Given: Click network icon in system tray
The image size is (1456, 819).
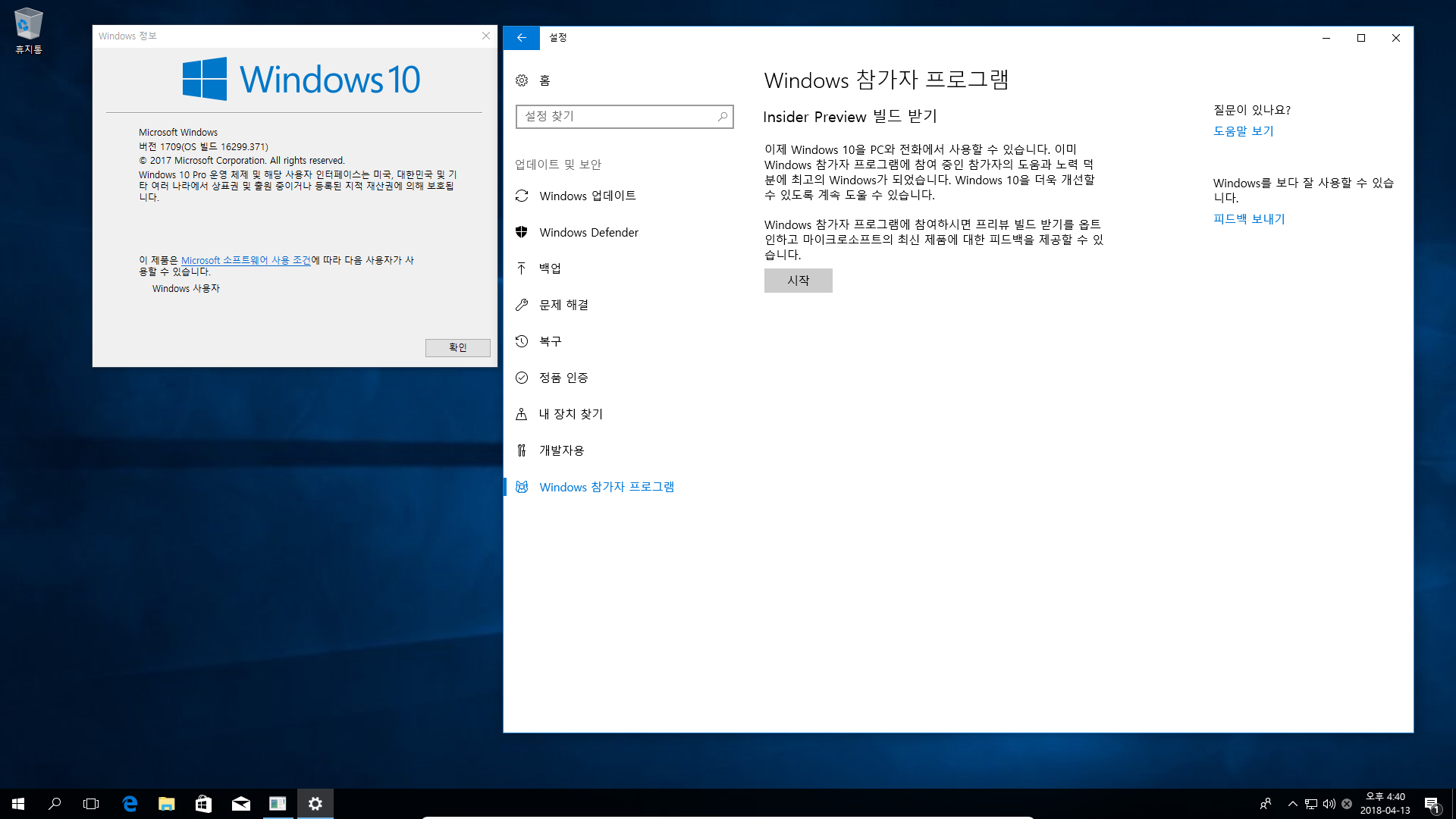Looking at the screenshot, I should pos(1311,804).
